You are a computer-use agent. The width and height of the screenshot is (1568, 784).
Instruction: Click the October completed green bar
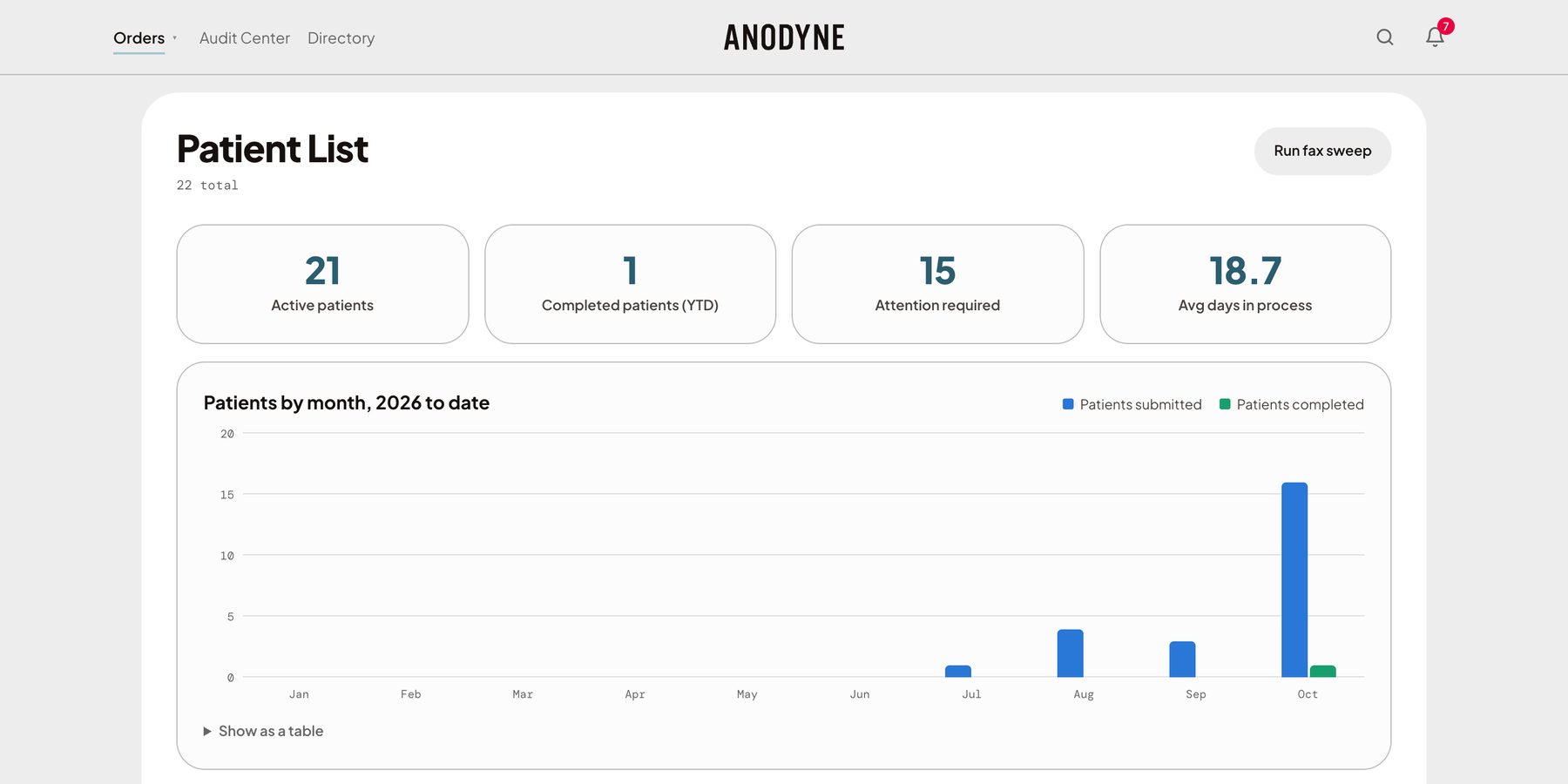pos(1322,671)
